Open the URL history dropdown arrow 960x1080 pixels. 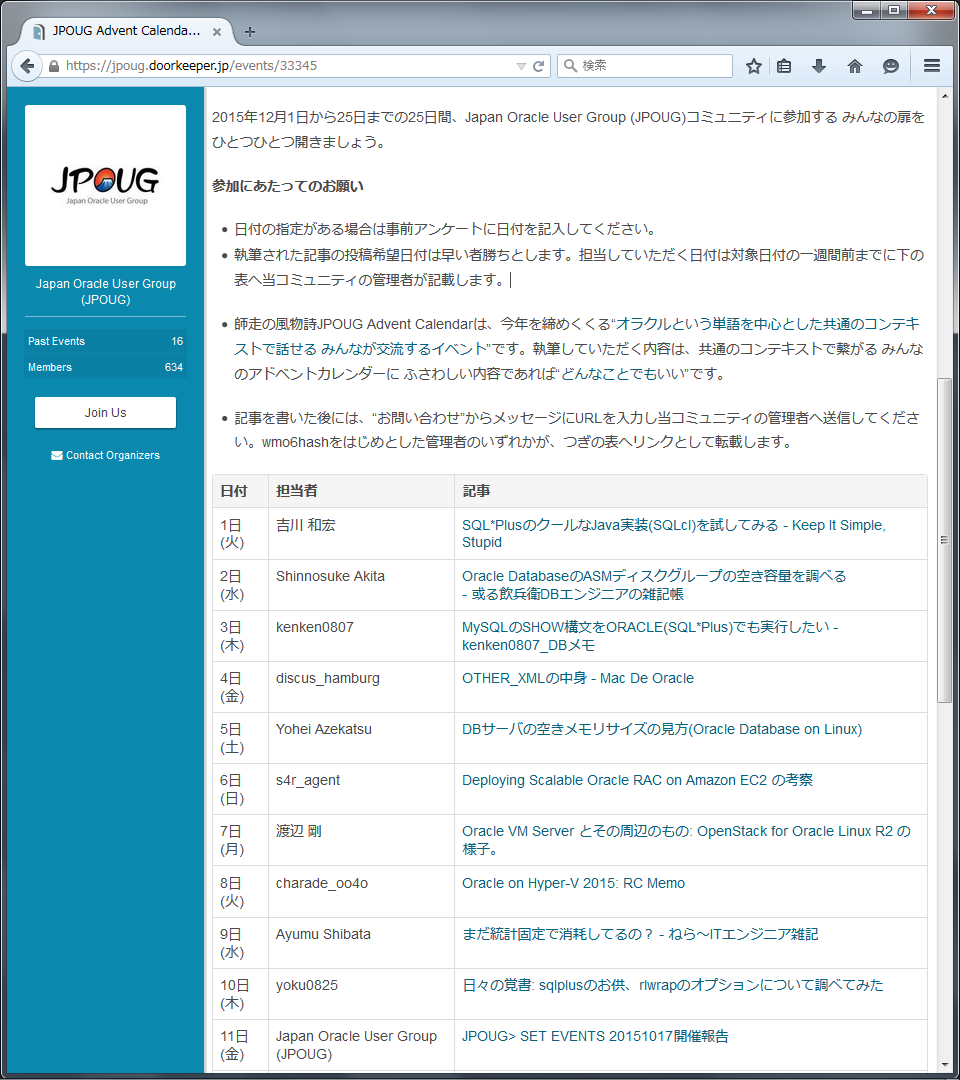(x=521, y=66)
